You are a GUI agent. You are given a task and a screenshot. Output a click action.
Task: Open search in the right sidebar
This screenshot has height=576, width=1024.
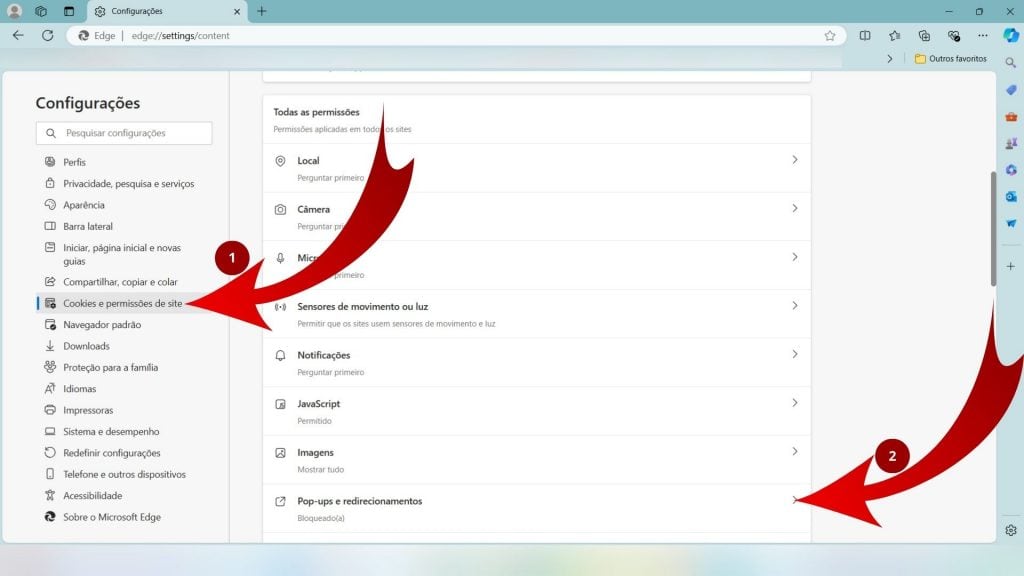[x=1011, y=62]
